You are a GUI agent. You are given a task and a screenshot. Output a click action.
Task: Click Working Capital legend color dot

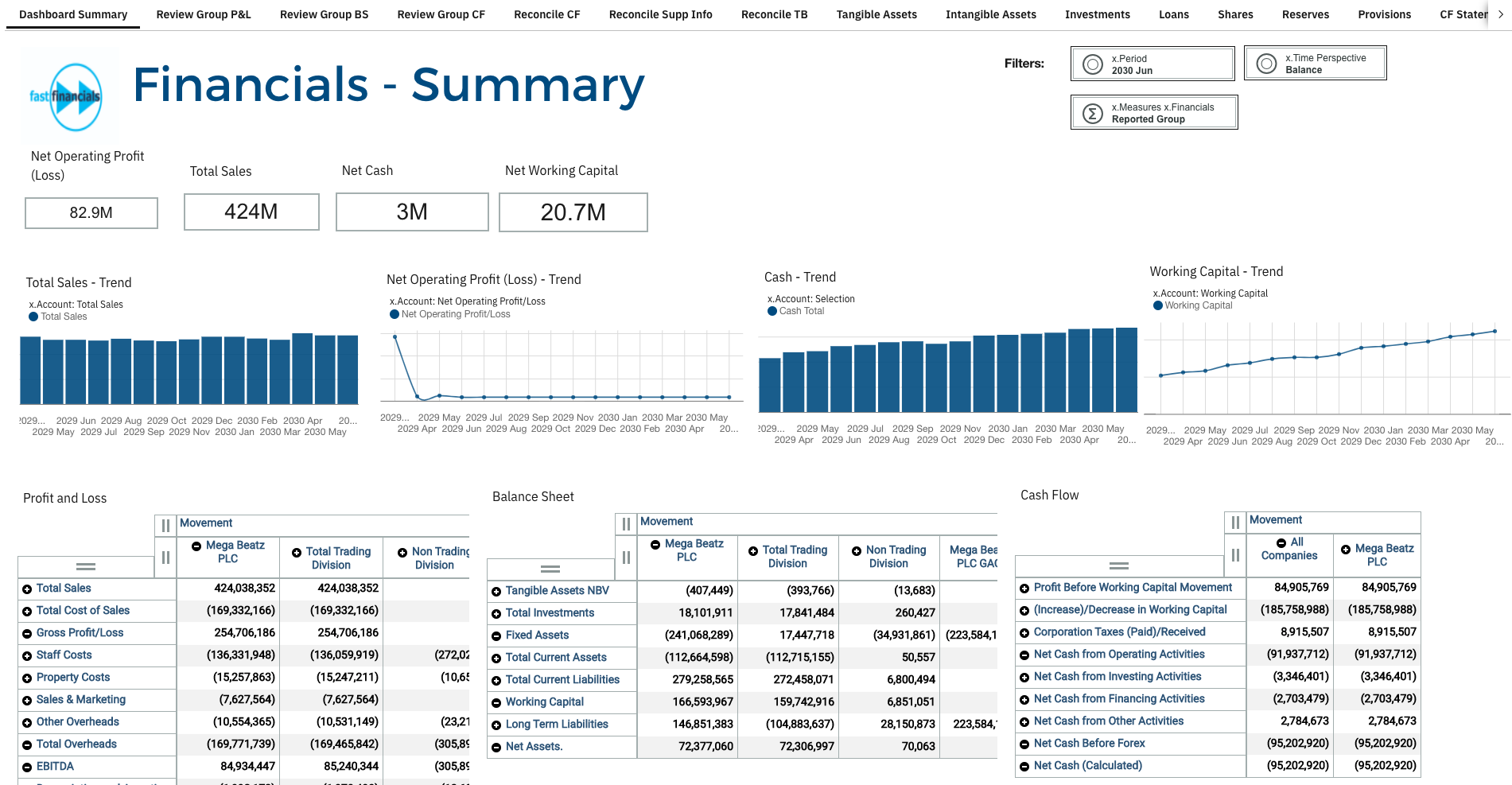[1158, 305]
